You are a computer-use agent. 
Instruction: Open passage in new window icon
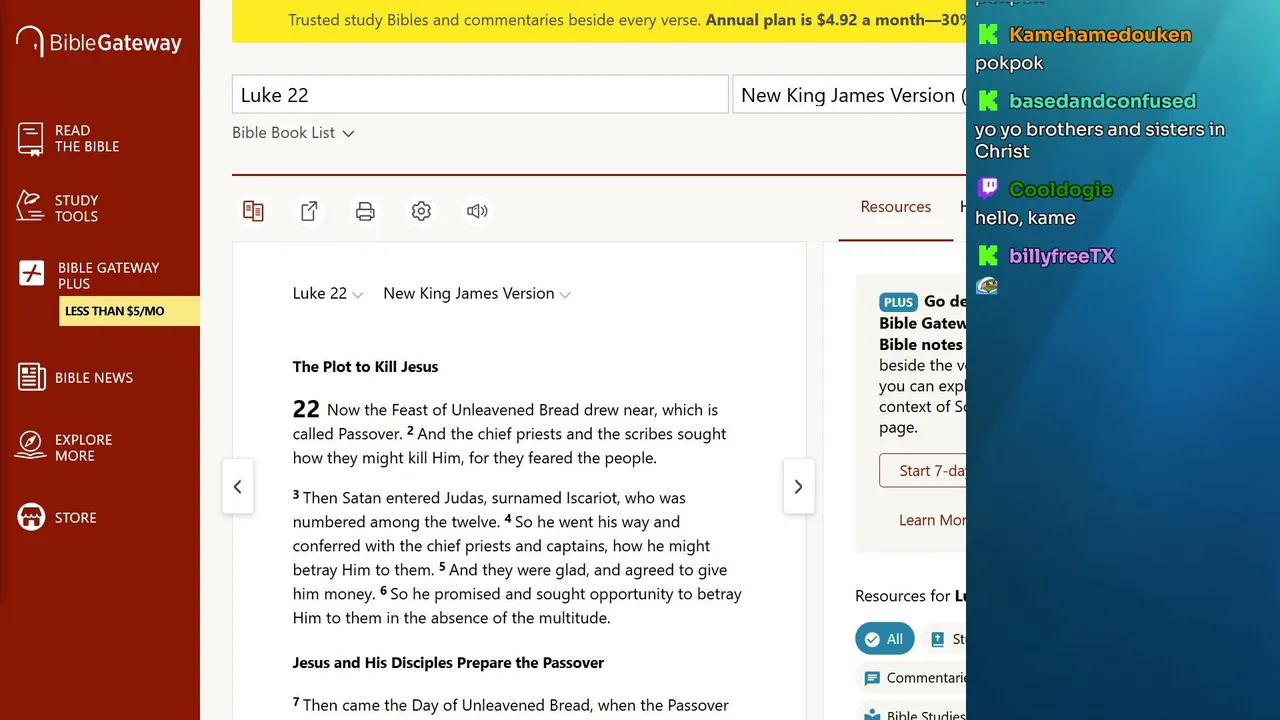click(x=309, y=211)
